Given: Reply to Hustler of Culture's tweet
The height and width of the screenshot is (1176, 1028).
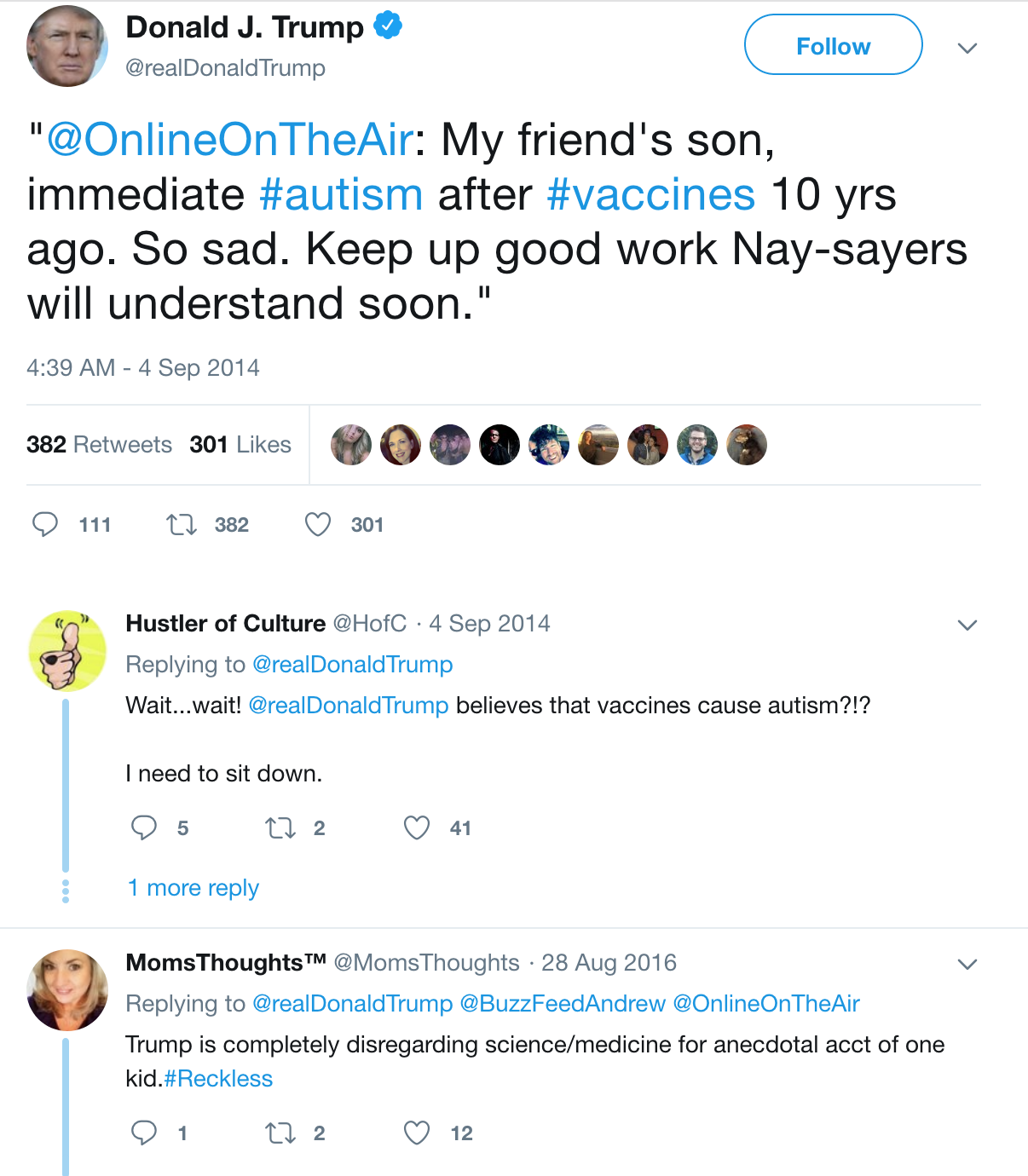Looking at the screenshot, I should click(x=144, y=827).
